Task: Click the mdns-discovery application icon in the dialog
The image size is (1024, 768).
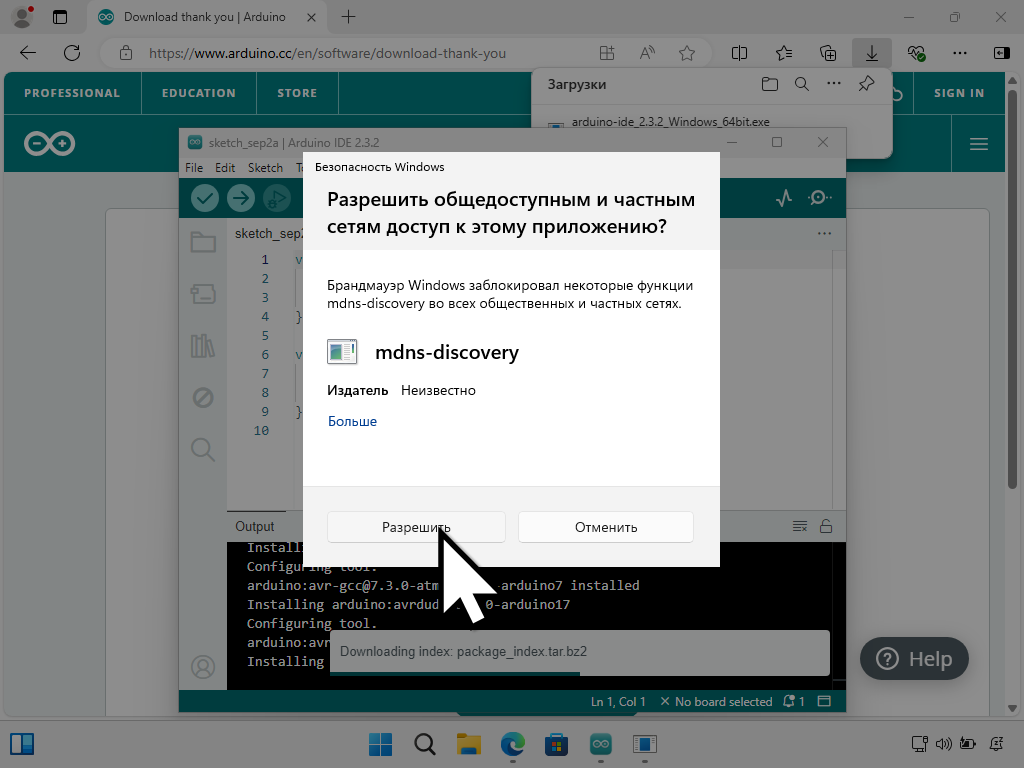Action: click(342, 352)
